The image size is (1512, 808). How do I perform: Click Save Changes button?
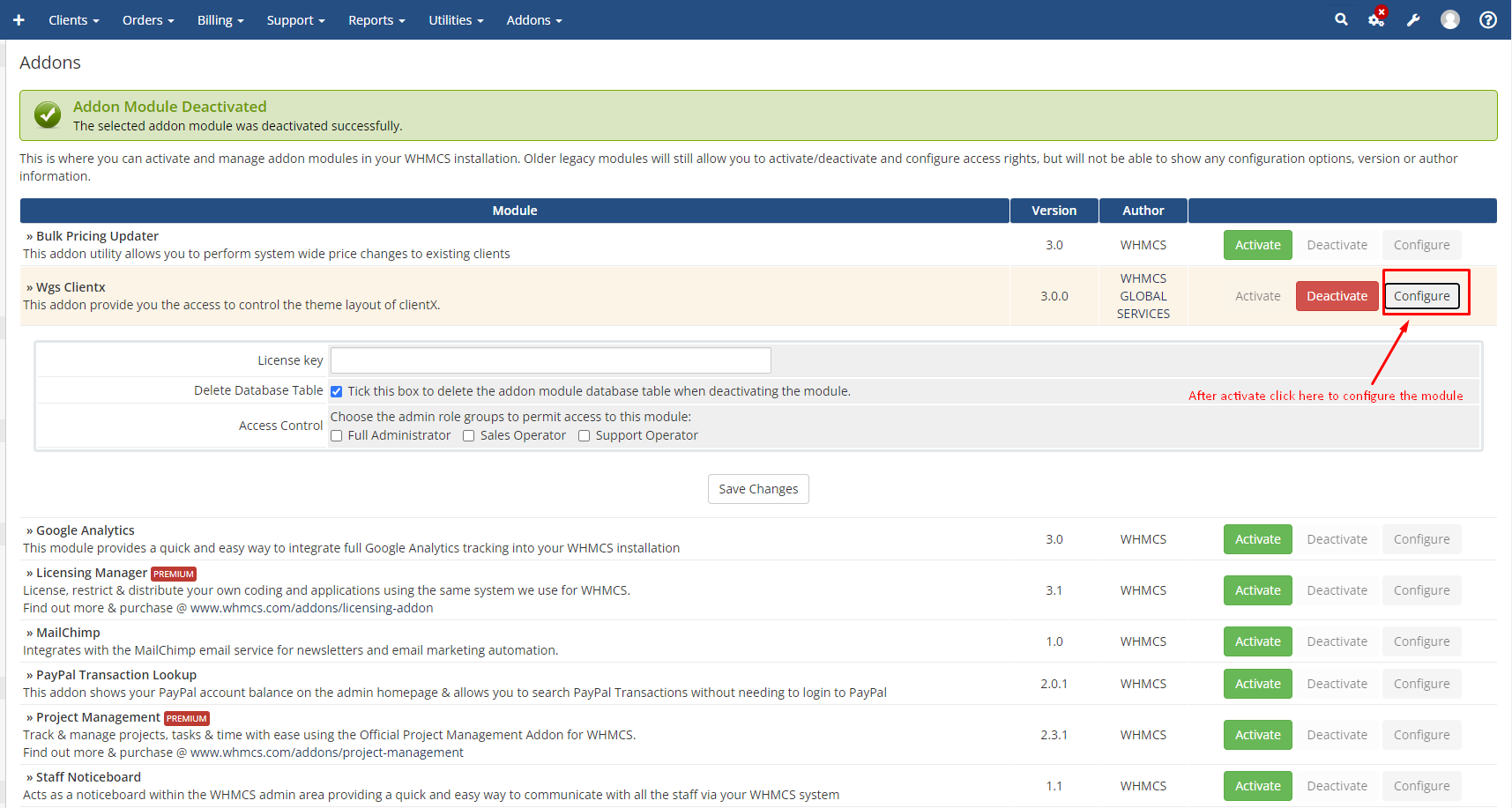(x=758, y=489)
